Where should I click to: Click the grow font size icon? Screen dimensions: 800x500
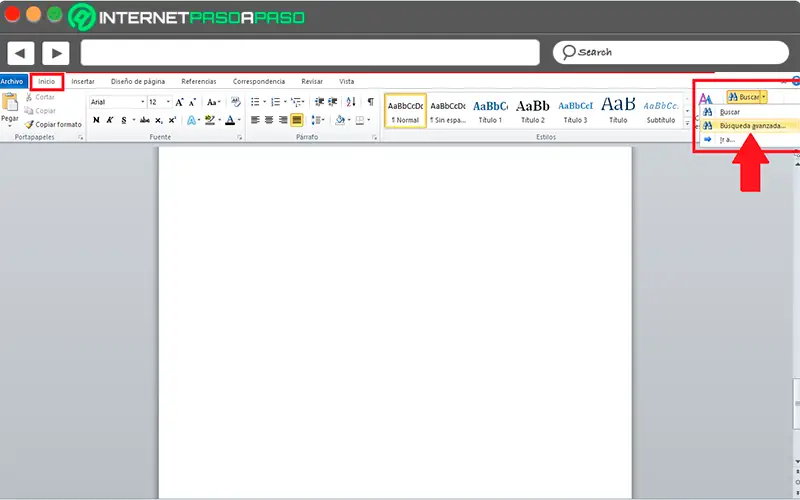(x=180, y=102)
